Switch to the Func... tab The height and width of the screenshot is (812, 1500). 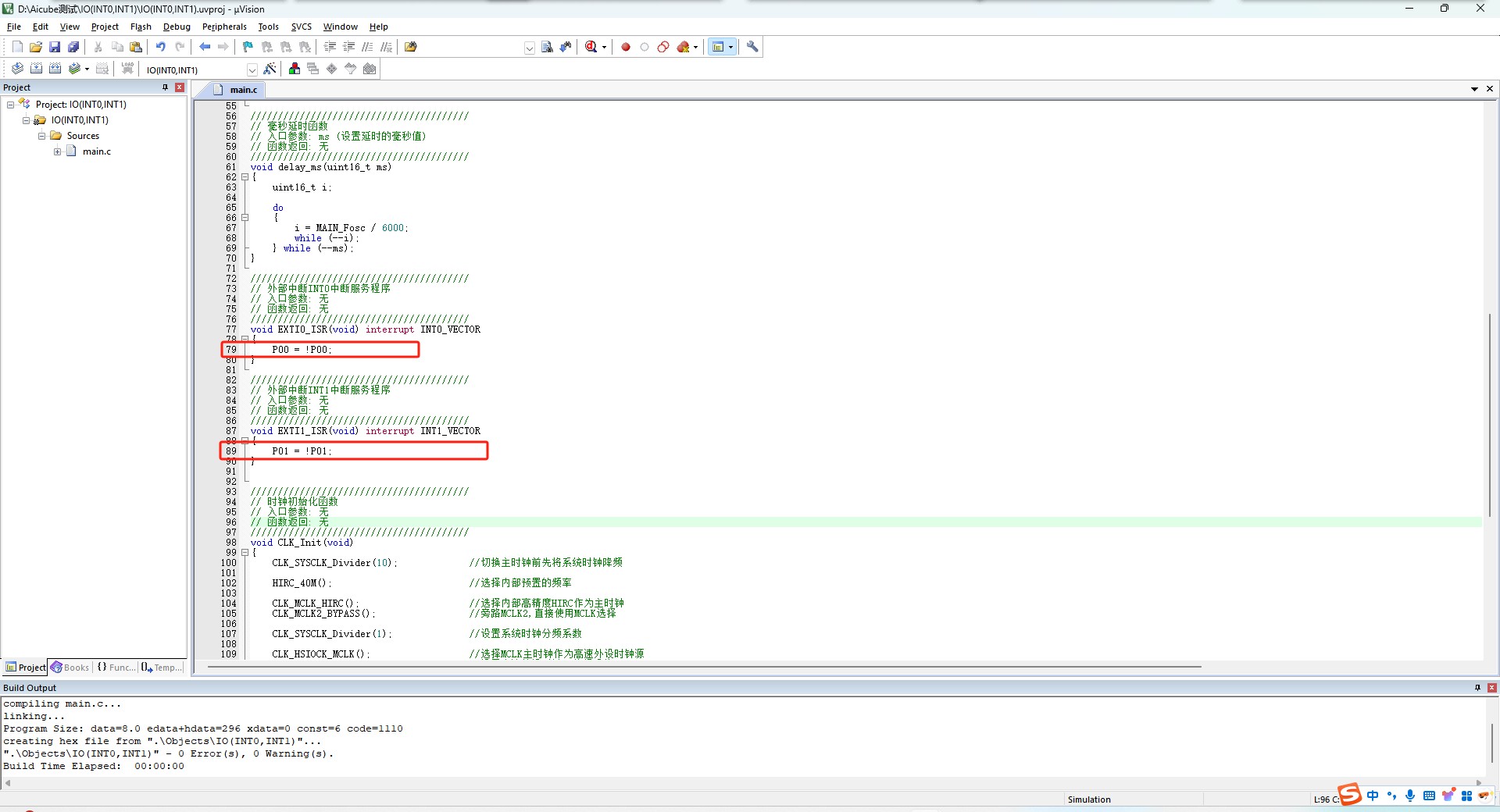116,668
